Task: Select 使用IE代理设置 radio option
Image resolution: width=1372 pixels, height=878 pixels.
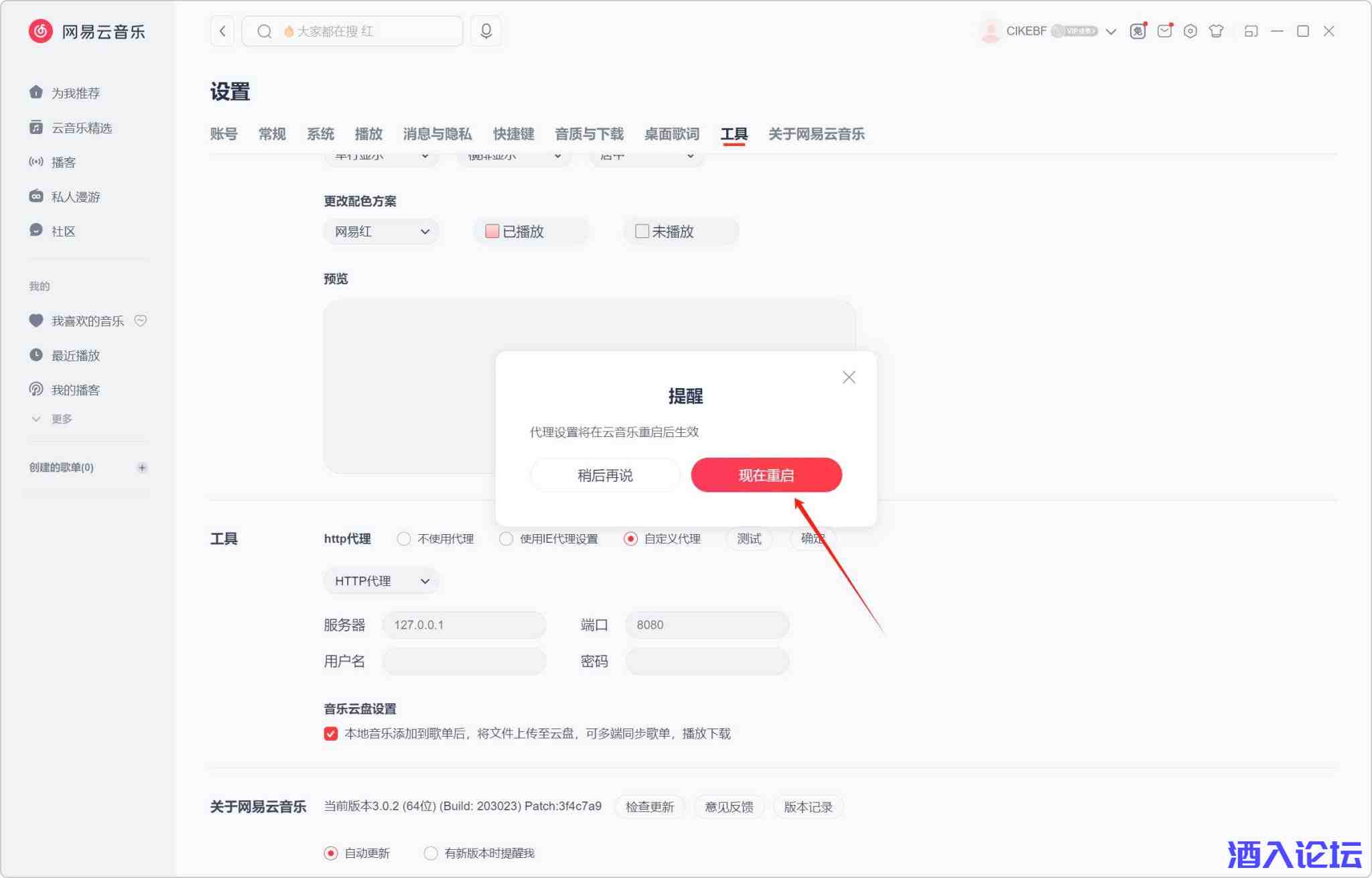Action: tap(506, 539)
